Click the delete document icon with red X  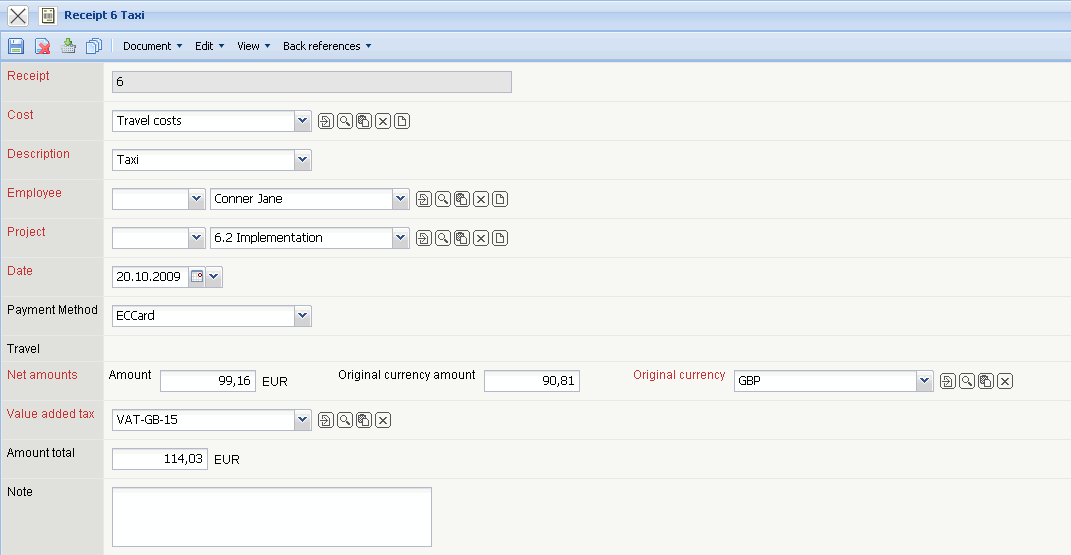[x=43, y=46]
